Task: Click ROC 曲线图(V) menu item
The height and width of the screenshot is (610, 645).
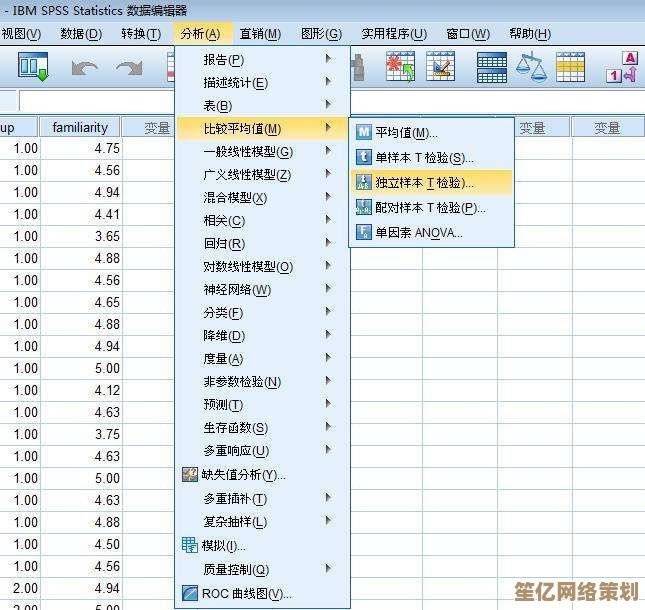Action: [x=246, y=594]
